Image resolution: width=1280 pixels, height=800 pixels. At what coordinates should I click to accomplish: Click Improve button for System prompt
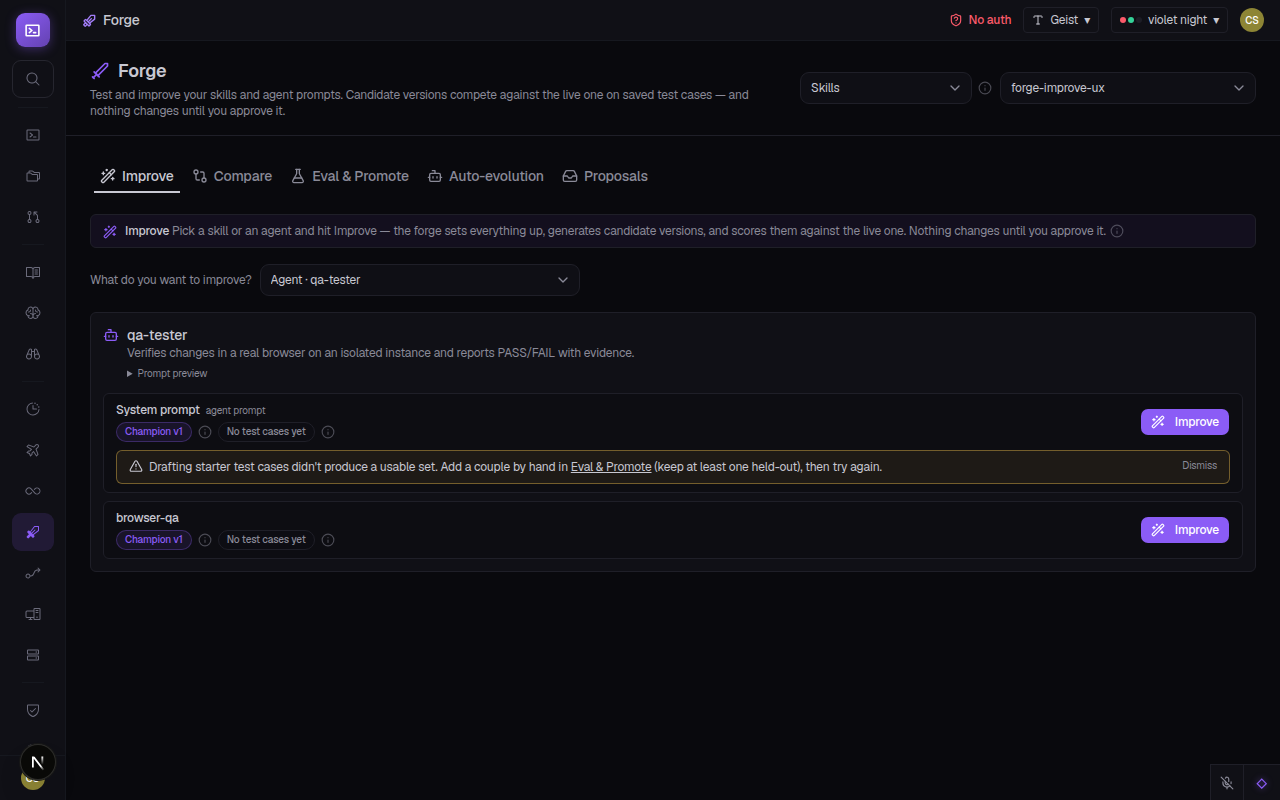[x=1185, y=422]
